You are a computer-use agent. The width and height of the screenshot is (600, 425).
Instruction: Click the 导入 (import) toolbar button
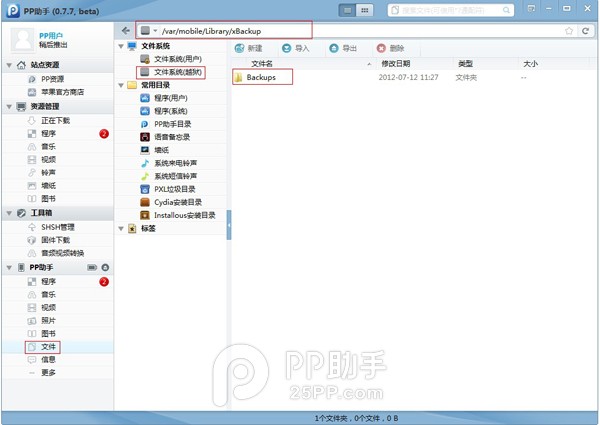click(295, 48)
